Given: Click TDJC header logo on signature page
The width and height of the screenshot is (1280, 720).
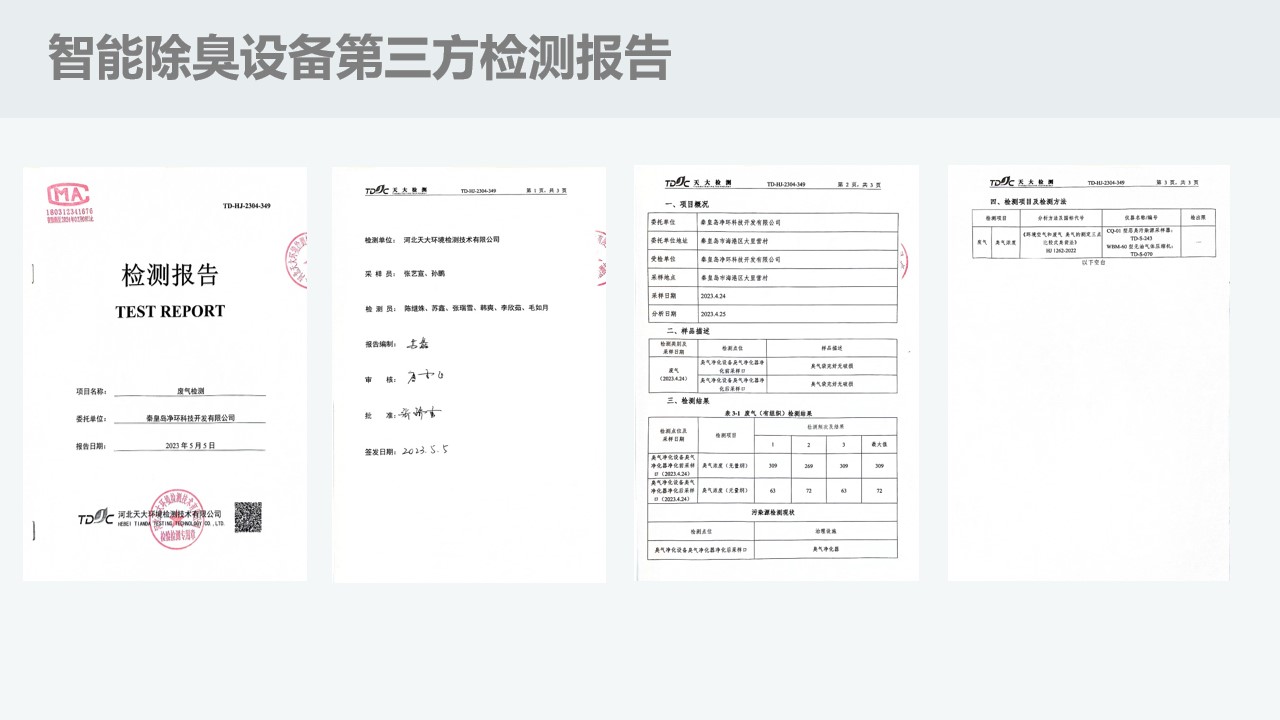Looking at the screenshot, I should click(380, 190).
